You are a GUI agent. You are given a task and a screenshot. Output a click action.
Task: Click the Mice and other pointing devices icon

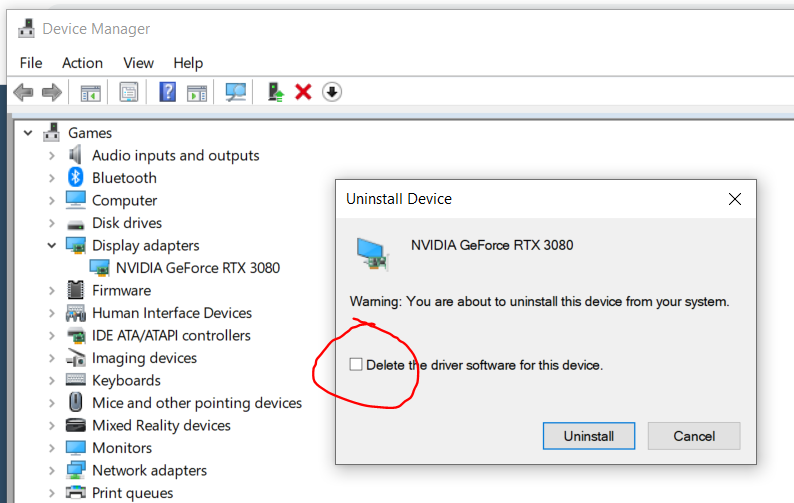[x=75, y=402]
